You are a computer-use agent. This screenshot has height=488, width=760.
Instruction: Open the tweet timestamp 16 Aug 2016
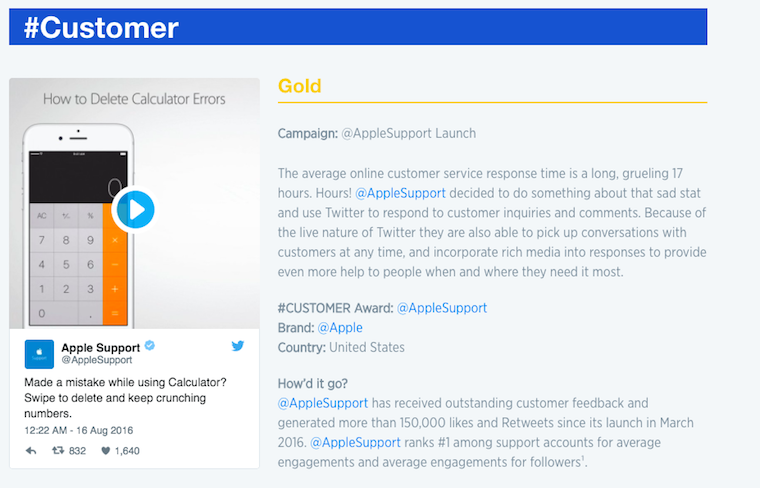click(79, 430)
